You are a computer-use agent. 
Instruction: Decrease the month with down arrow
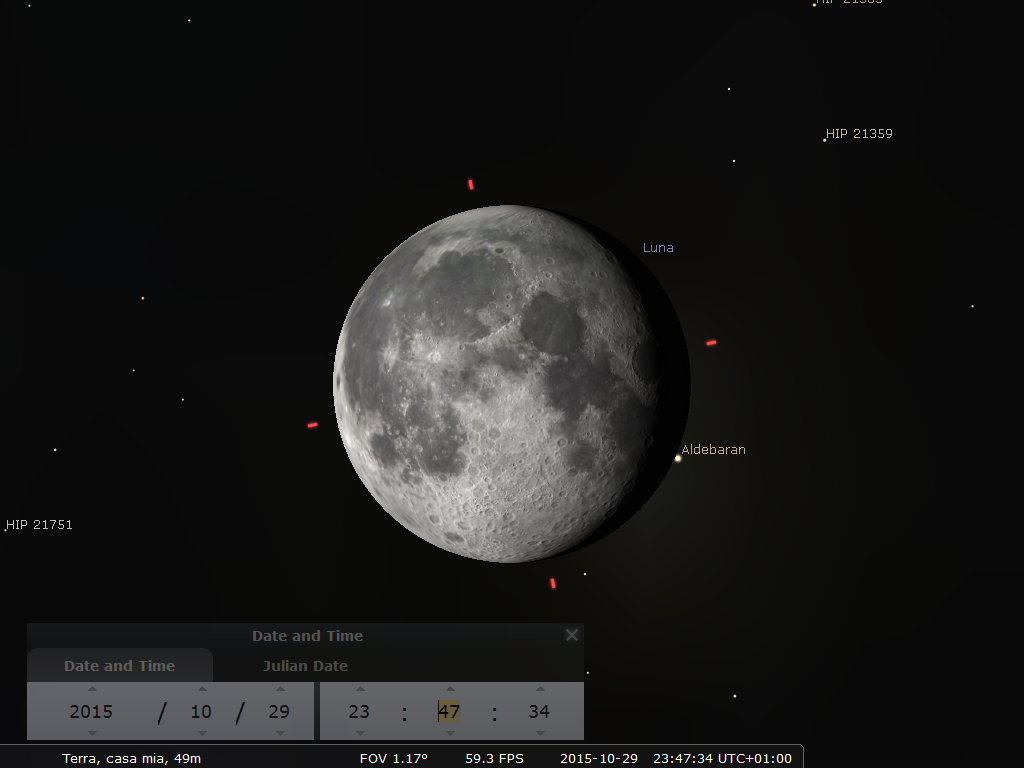(x=202, y=733)
